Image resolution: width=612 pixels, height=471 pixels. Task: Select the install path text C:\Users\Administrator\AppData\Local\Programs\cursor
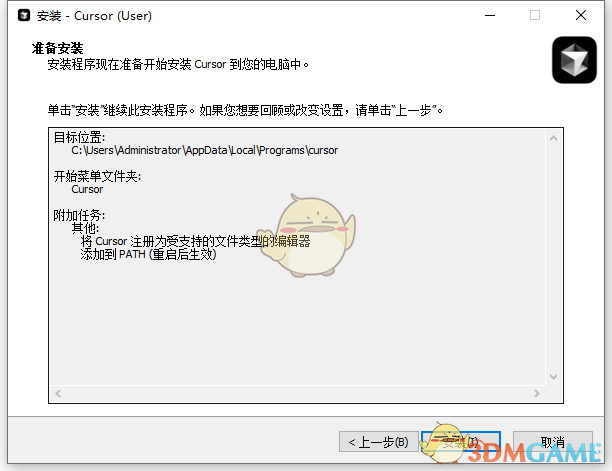[205, 150]
